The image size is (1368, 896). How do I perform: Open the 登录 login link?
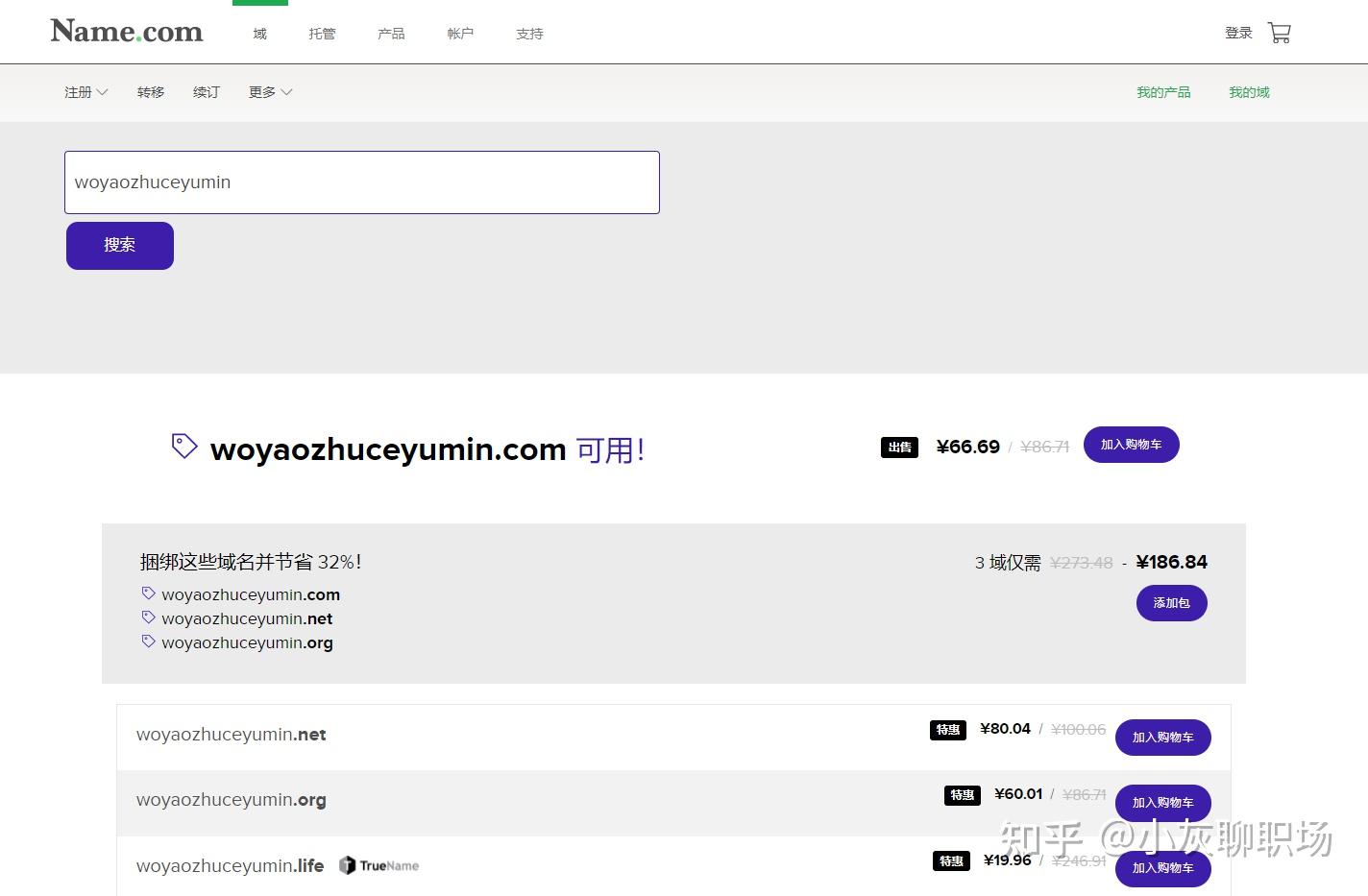(1238, 32)
